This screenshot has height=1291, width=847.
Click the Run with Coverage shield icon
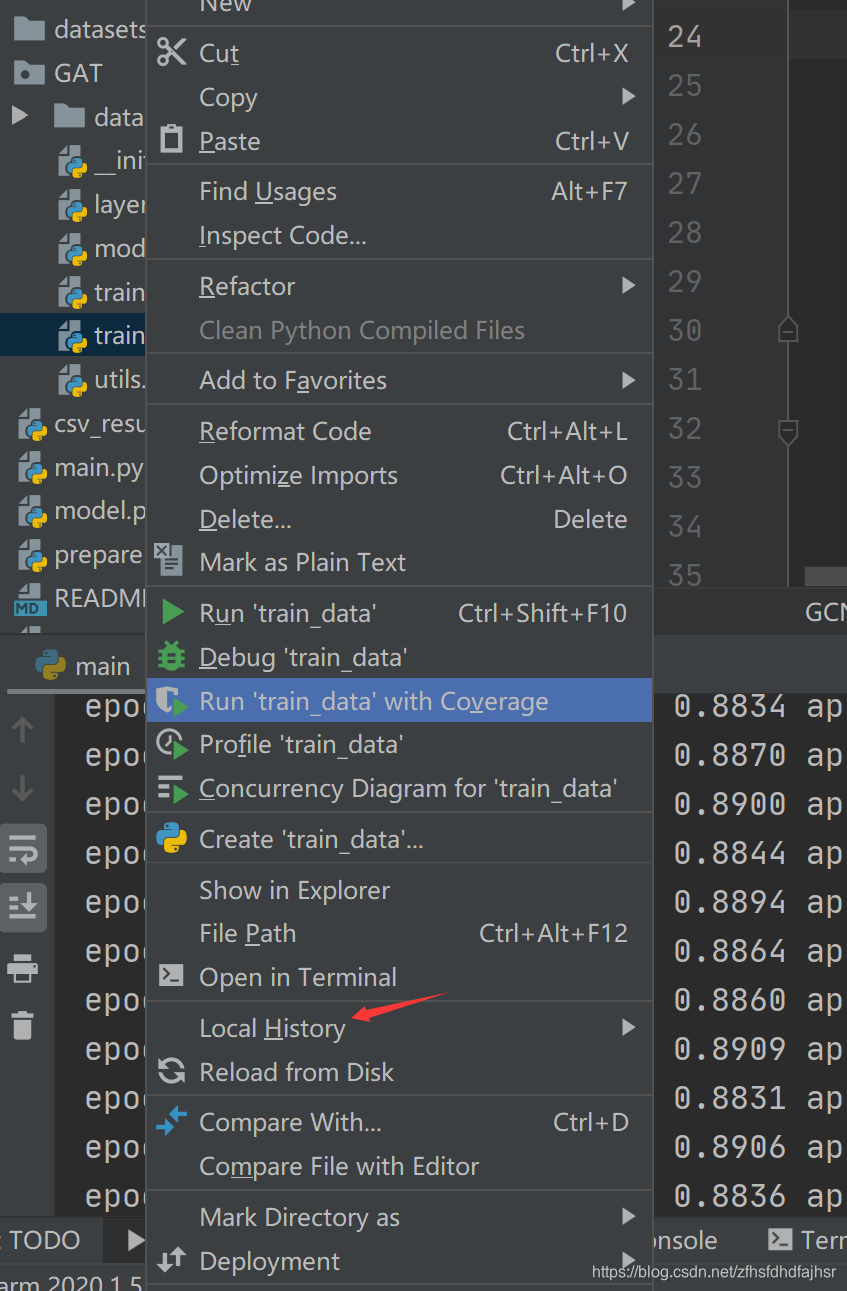(172, 701)
